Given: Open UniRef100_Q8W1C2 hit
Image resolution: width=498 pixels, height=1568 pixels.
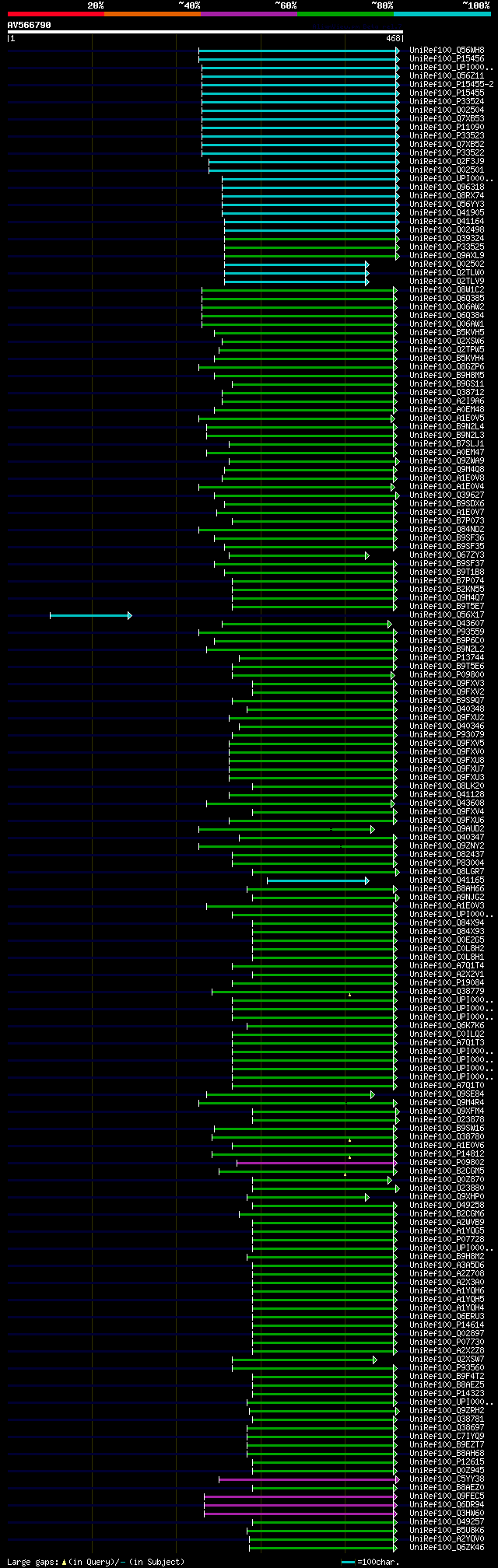Looking at the screenshot, I should (447, 289).
